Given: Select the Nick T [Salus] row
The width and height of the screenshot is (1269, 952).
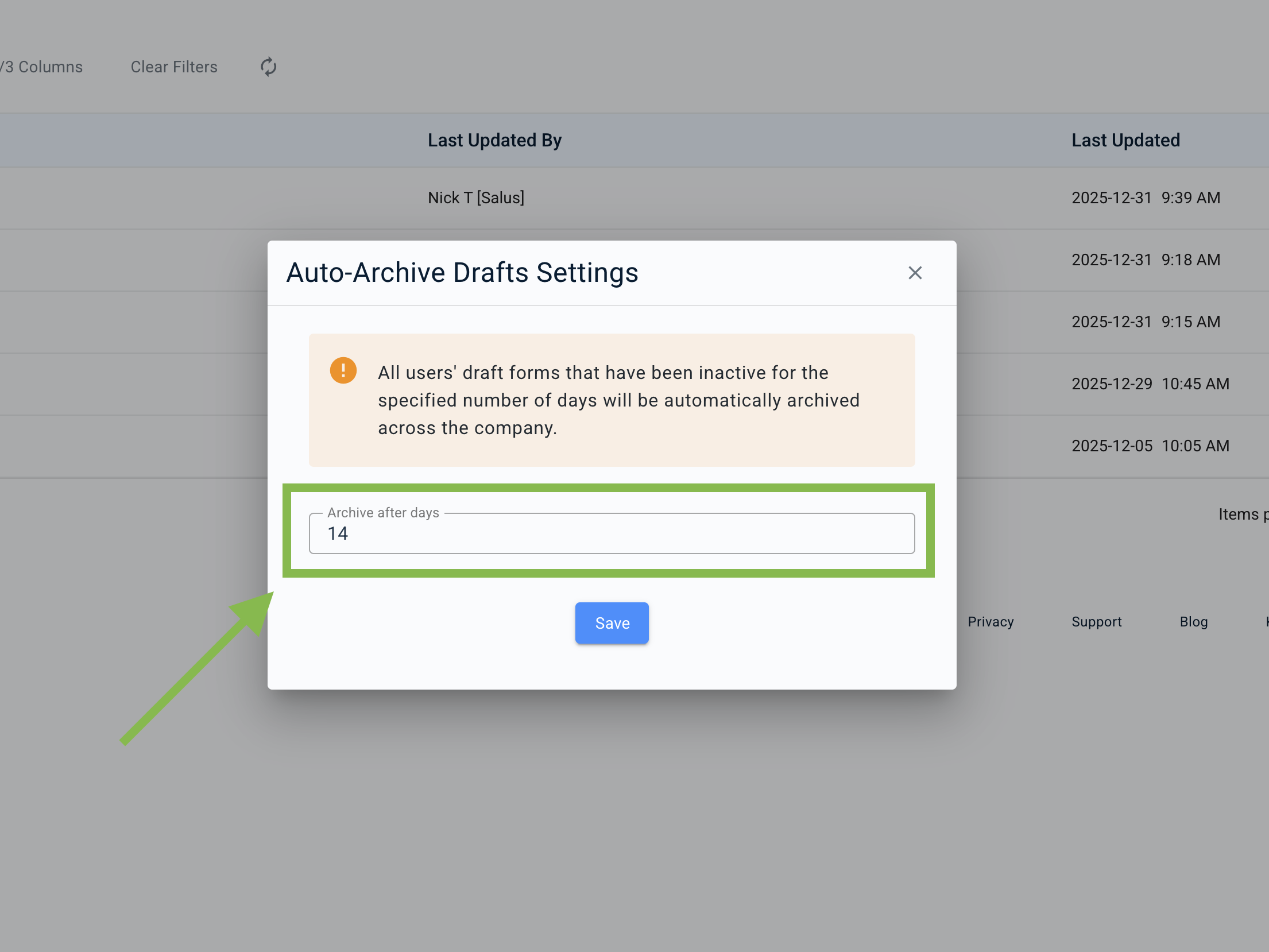Looking at the screenshot, I should click(475, 198).
